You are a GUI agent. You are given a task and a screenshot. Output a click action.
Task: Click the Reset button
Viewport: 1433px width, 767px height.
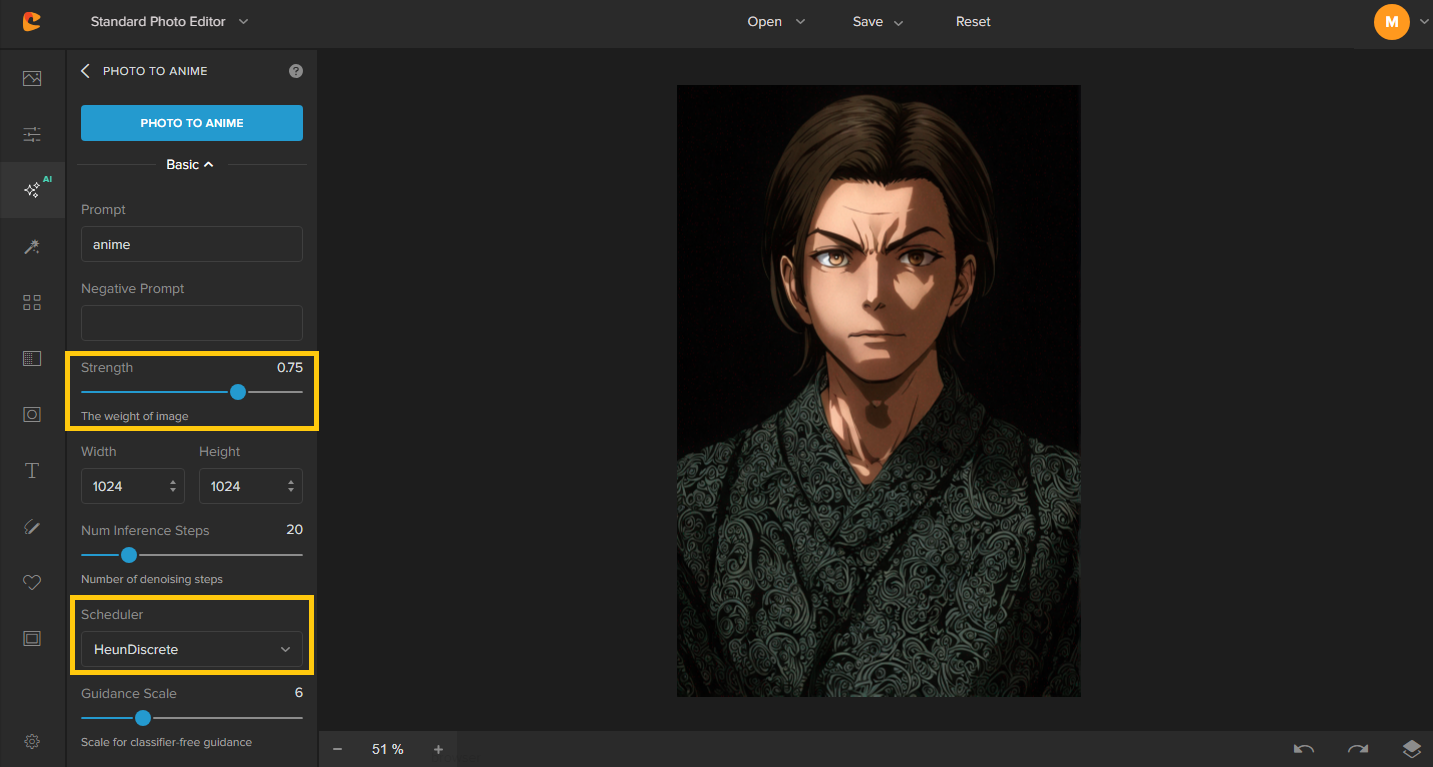point(973,21)
